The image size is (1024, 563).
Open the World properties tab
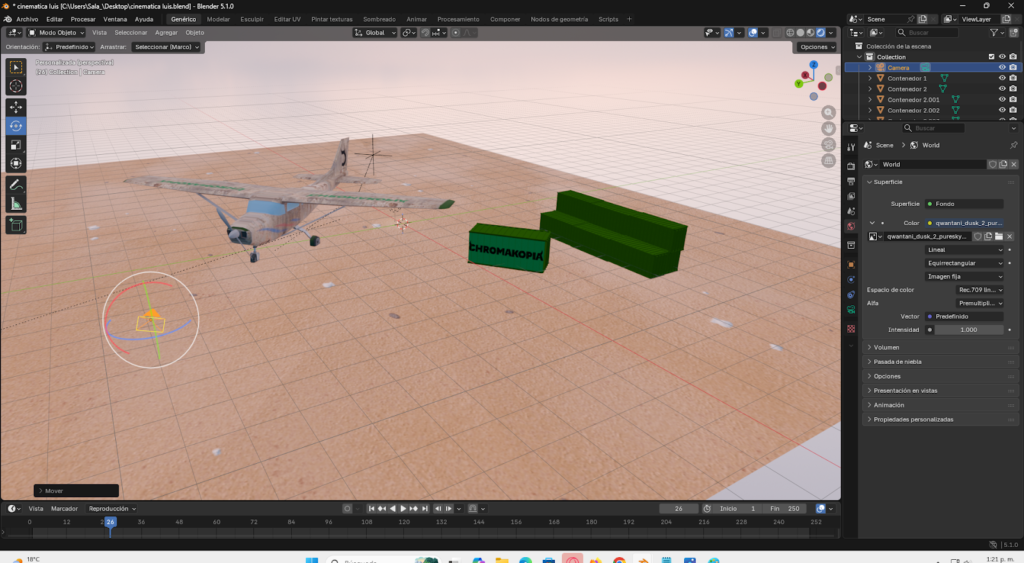click(x=851, y=226)
